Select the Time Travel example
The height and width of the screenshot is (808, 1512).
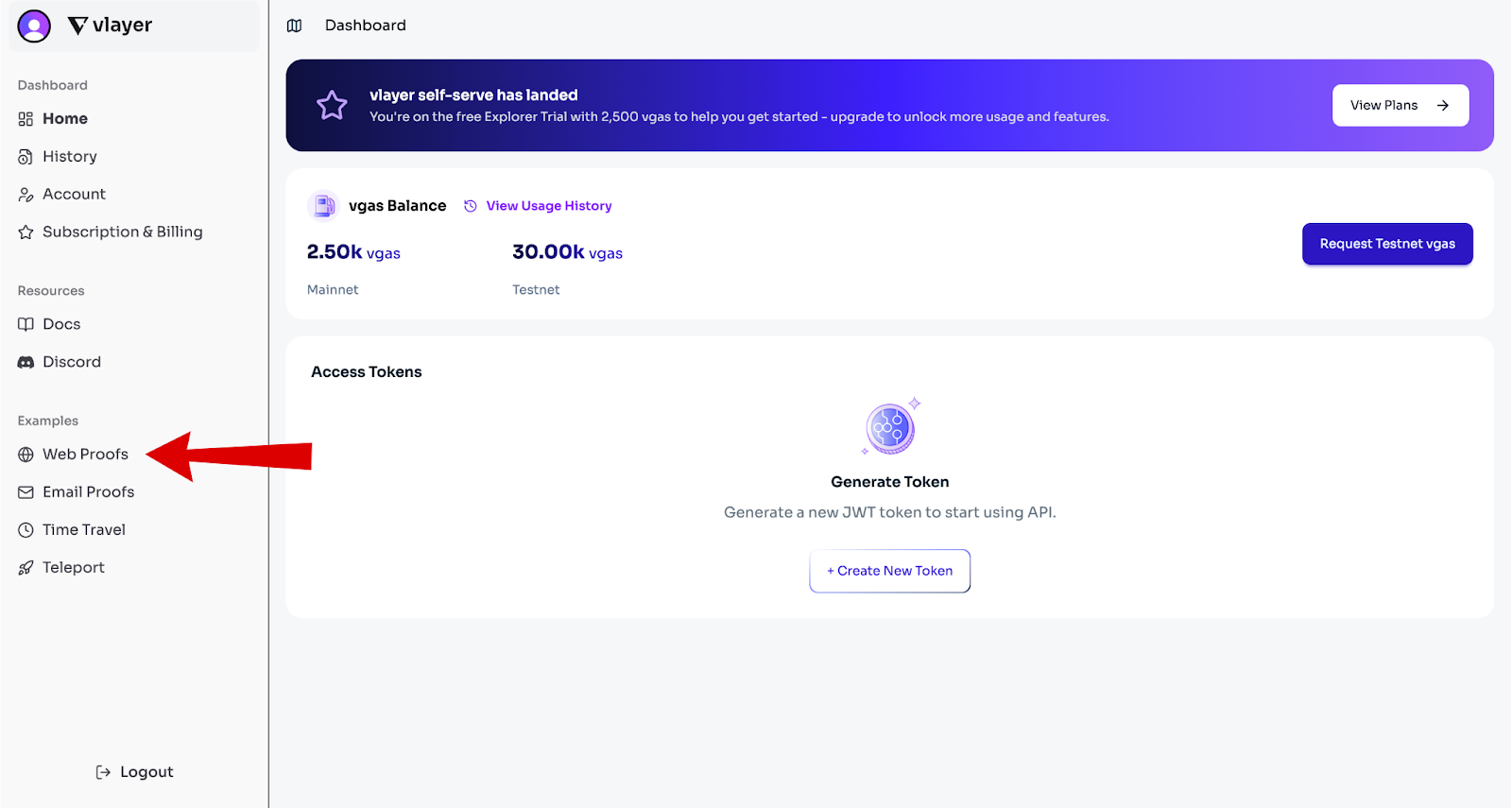[84, 530]
